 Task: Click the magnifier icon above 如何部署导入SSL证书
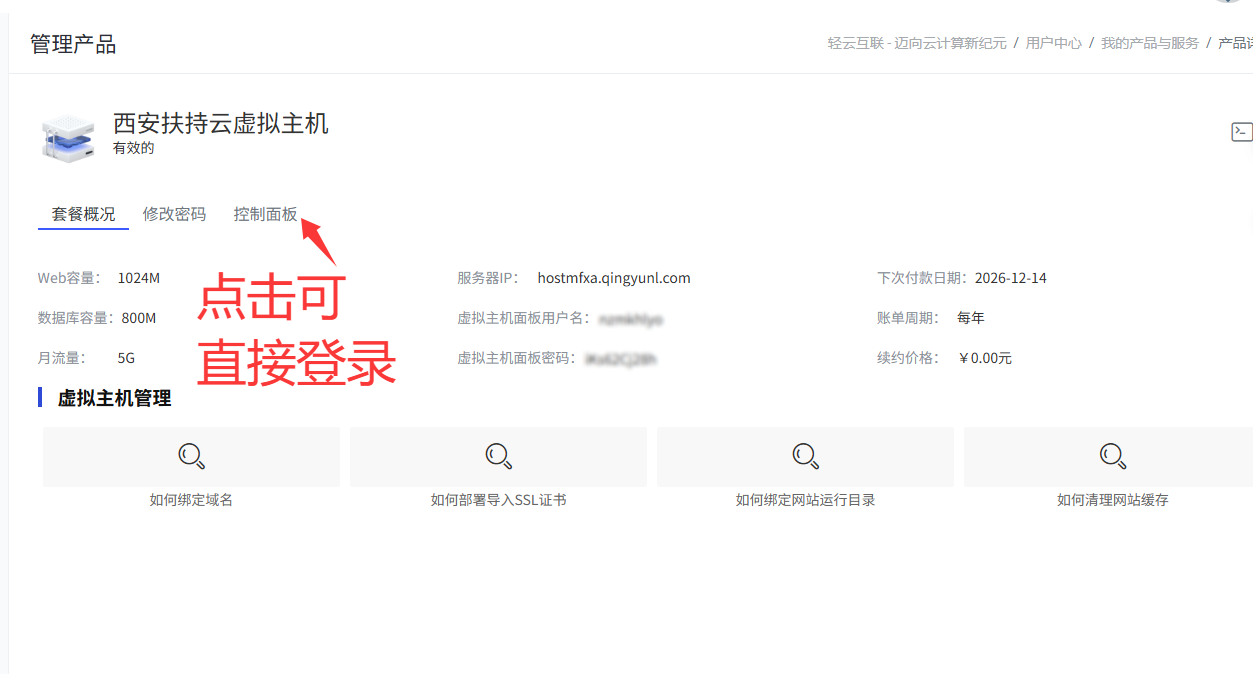pyautogui.click(x=498, y=456)
